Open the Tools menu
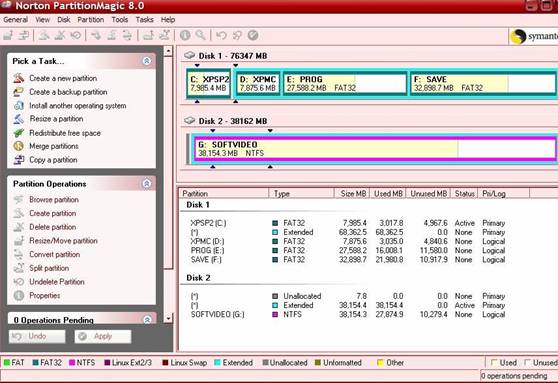 coord(120,20)
